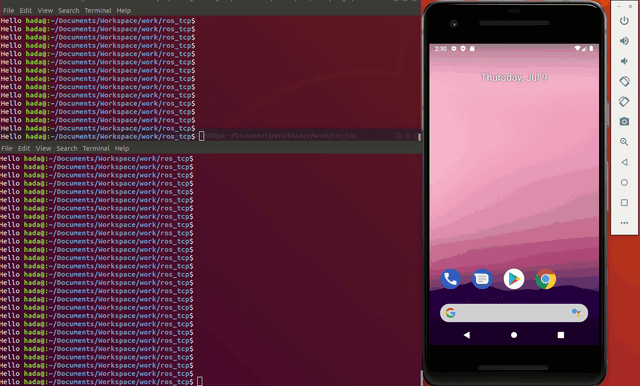The width and height of the screenshot is (640, 386).
Task: Tap the Thursday, Jul 9 date widget
Action: point(514,78)
